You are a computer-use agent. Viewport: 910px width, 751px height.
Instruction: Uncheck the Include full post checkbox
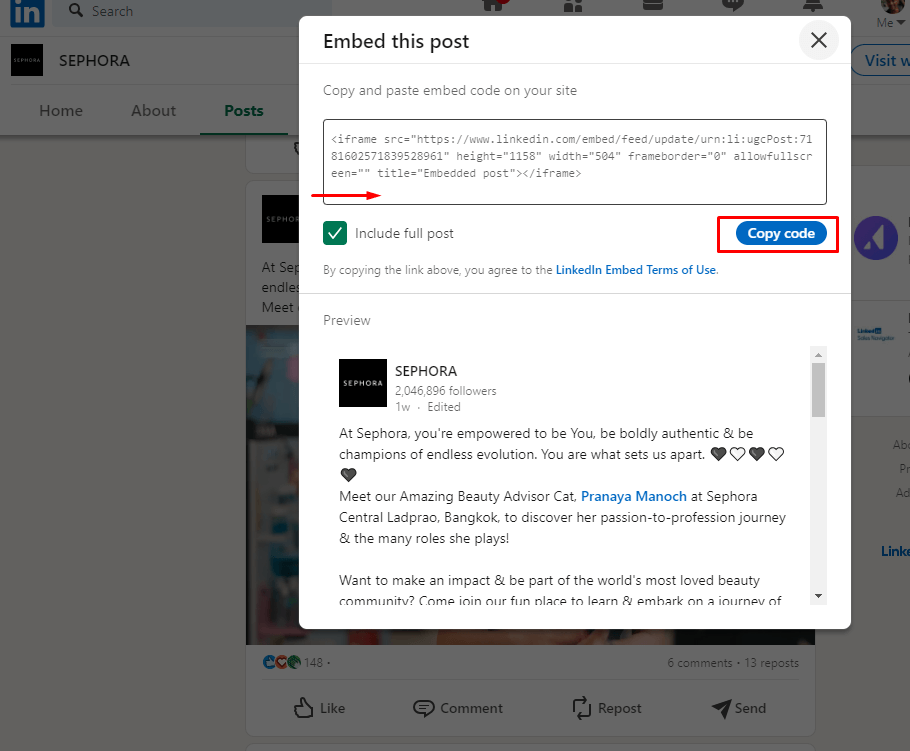click(x=335, y=233)
